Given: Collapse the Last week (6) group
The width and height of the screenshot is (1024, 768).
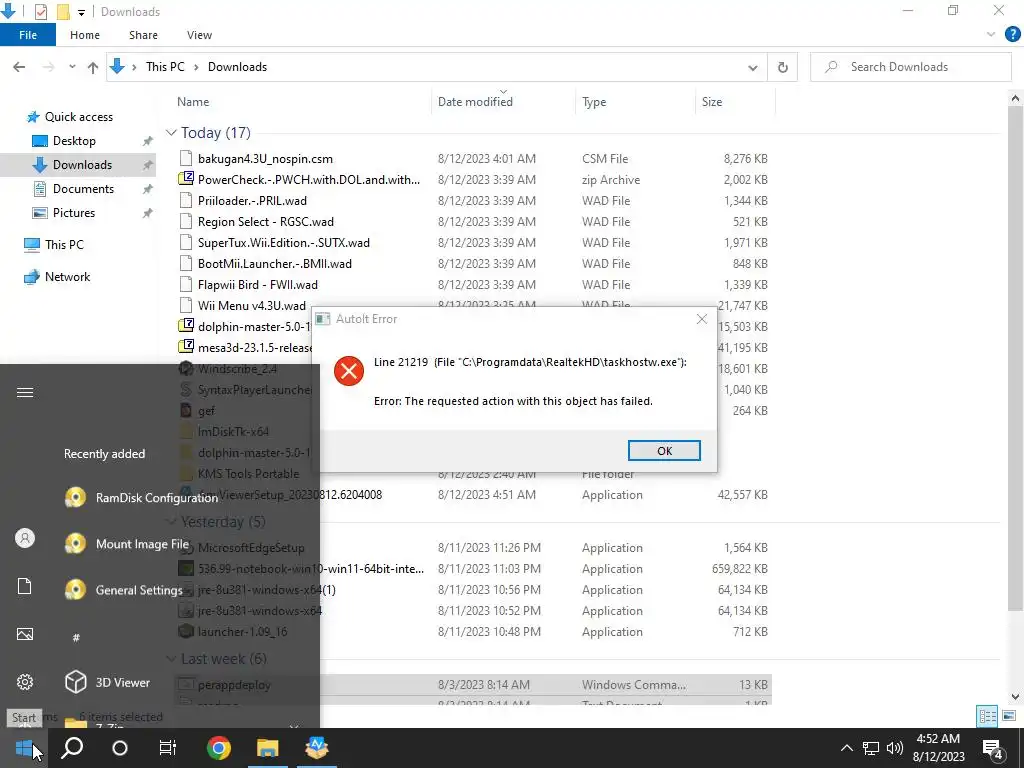Looking at the screenshot, I should click(x=171, y=659).
